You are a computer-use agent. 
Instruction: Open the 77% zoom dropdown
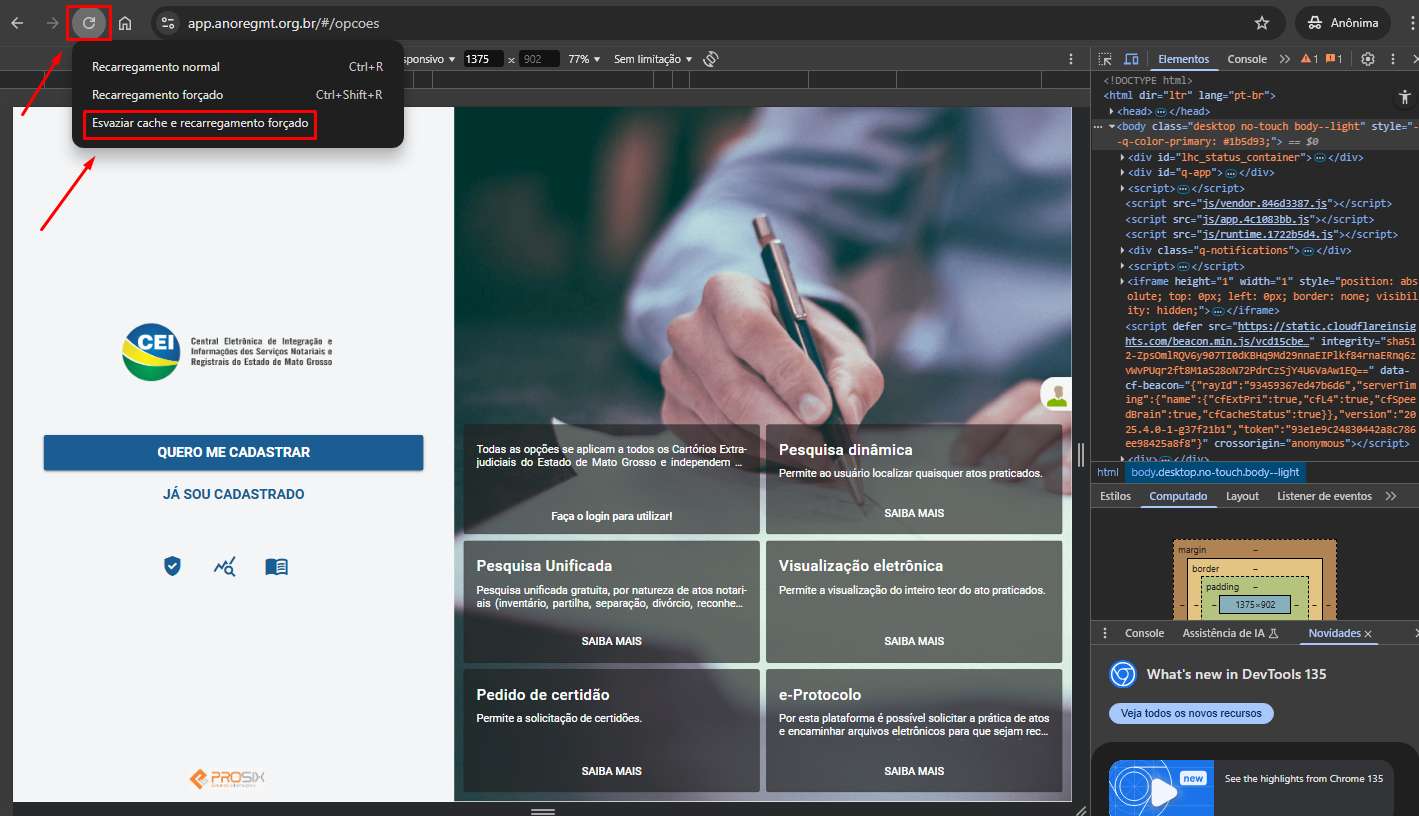584,59
